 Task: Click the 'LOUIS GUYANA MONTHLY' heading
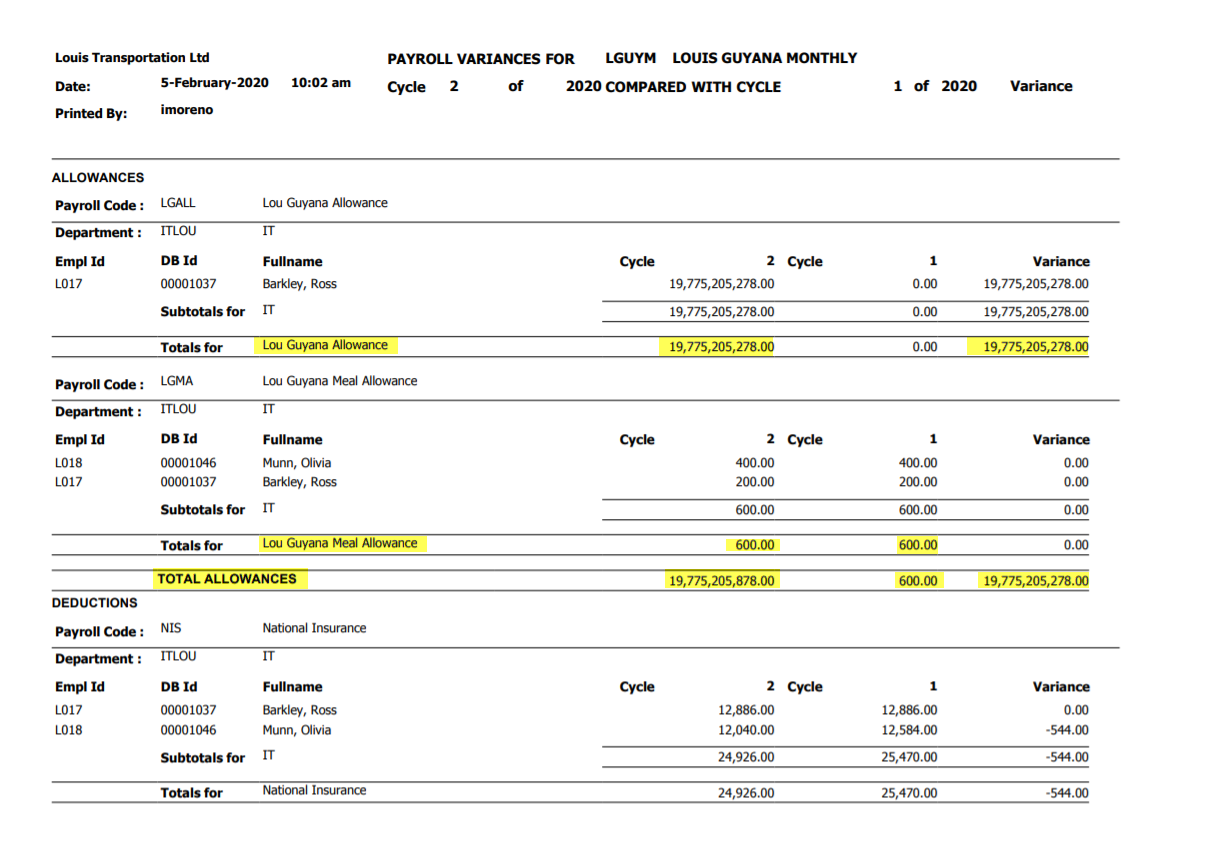click(x=765, y=58)
